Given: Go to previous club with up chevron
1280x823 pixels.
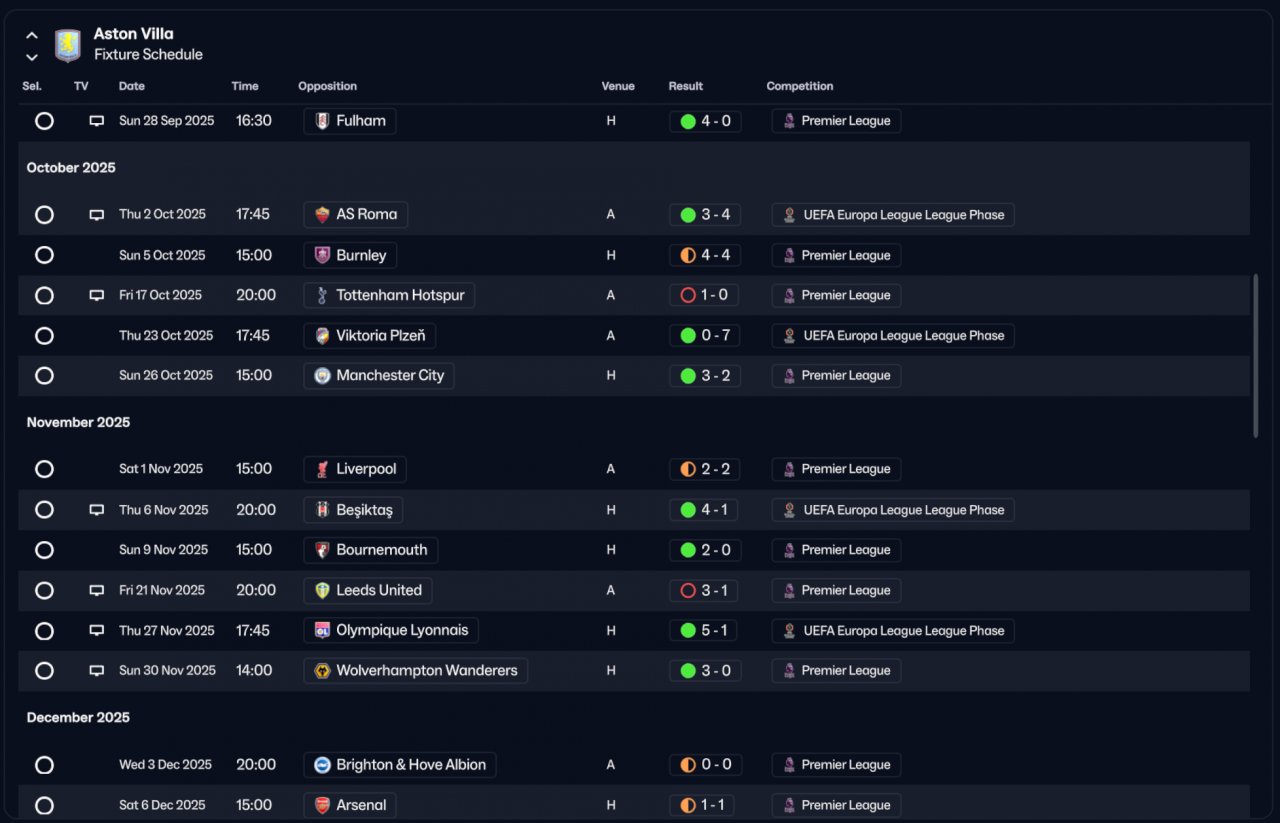Looking at the screenshot, I should [32, 35].
